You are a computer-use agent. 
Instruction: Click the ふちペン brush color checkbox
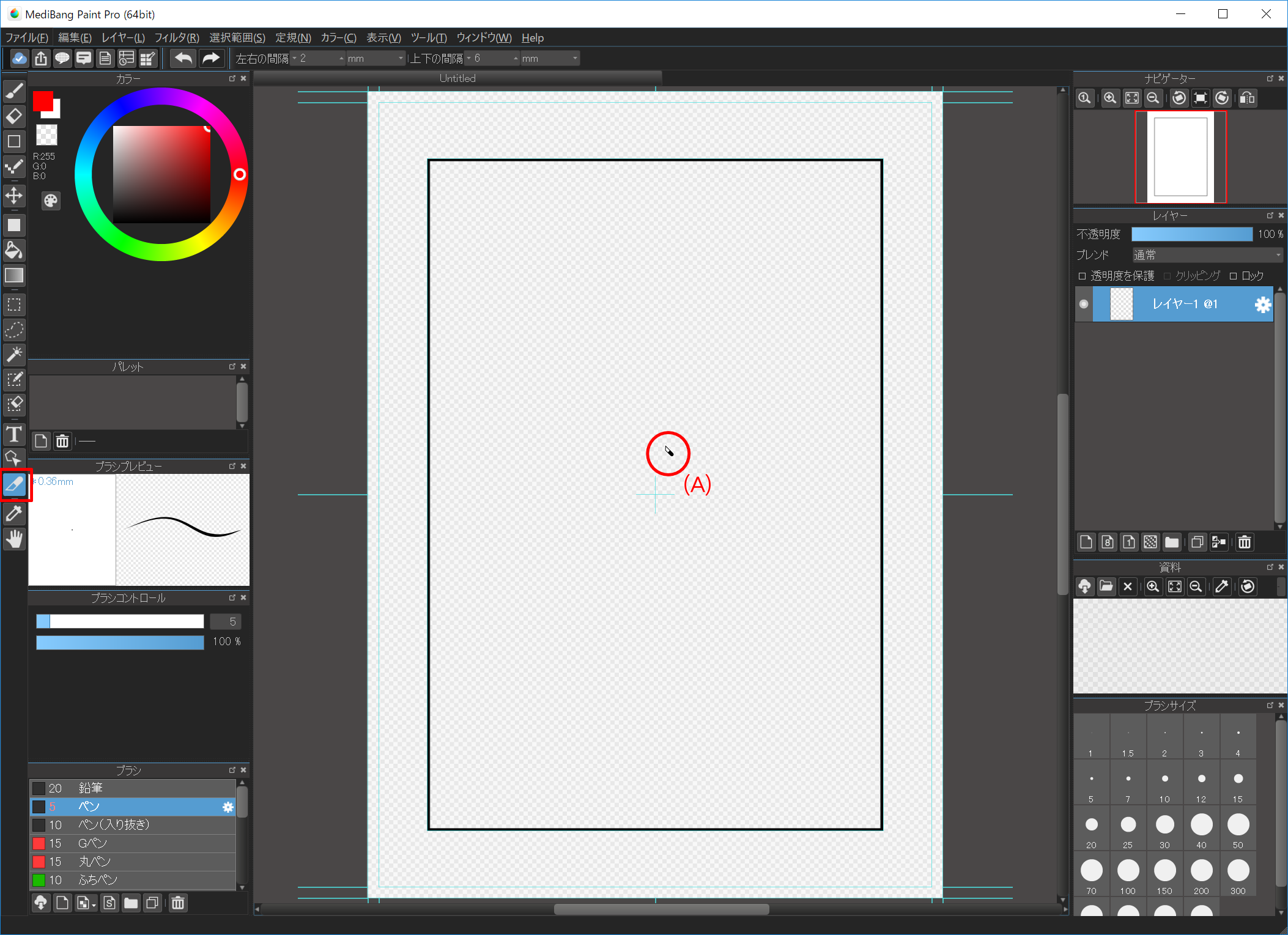pos(39,880)
